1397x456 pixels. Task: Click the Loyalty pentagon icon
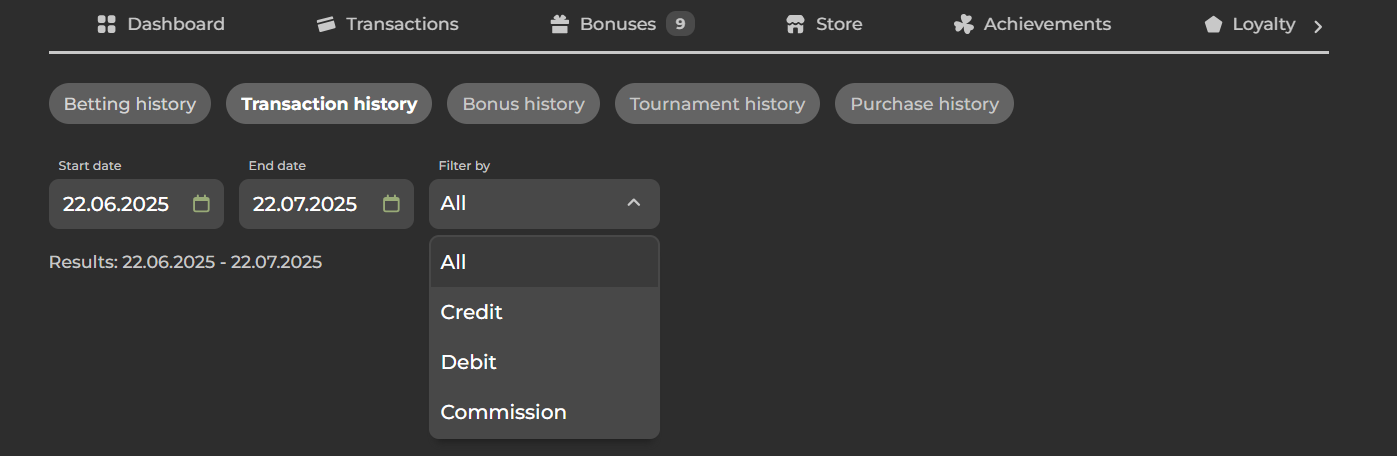click(1214, 24)
